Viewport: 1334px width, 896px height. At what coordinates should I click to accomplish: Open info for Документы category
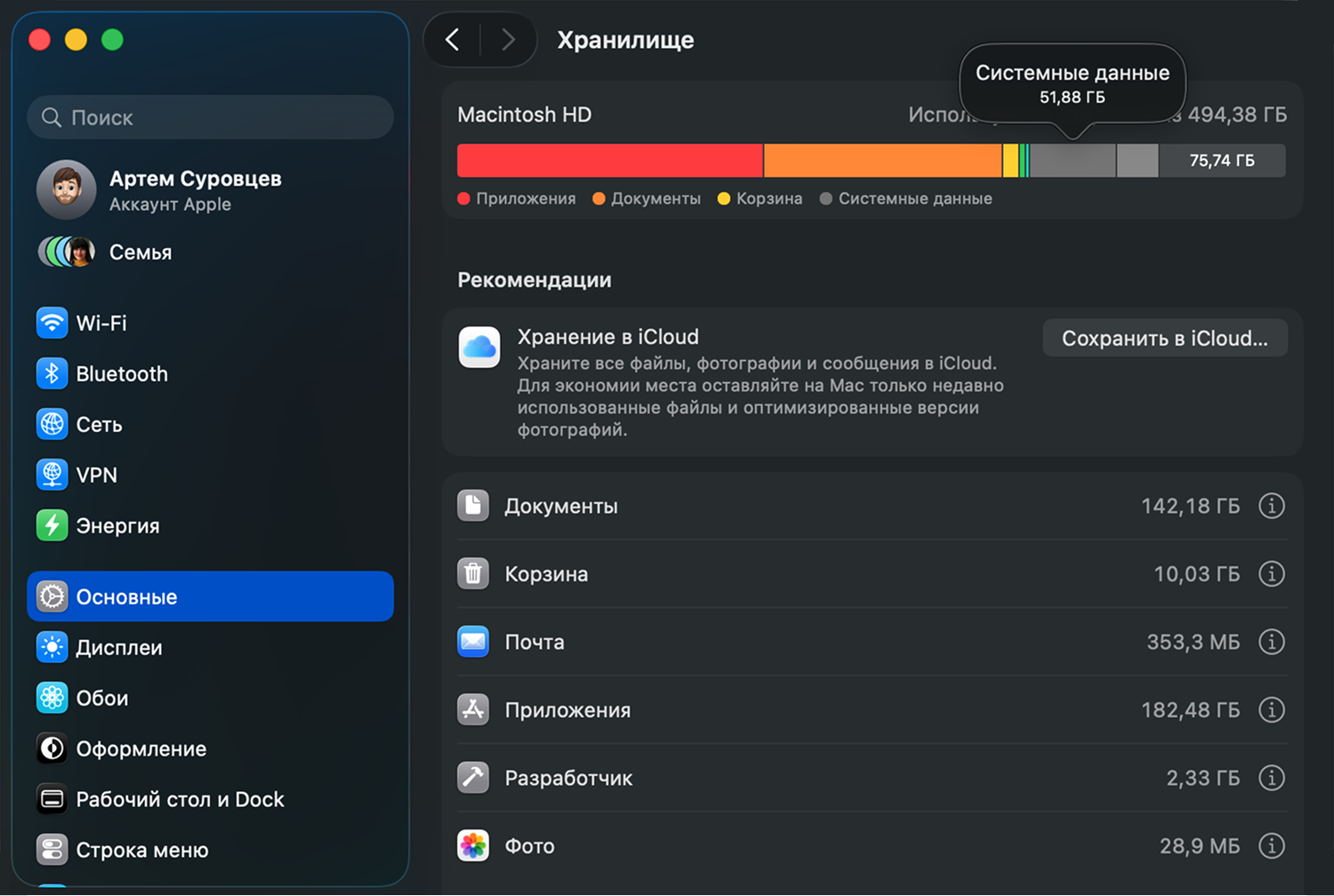1272,505
